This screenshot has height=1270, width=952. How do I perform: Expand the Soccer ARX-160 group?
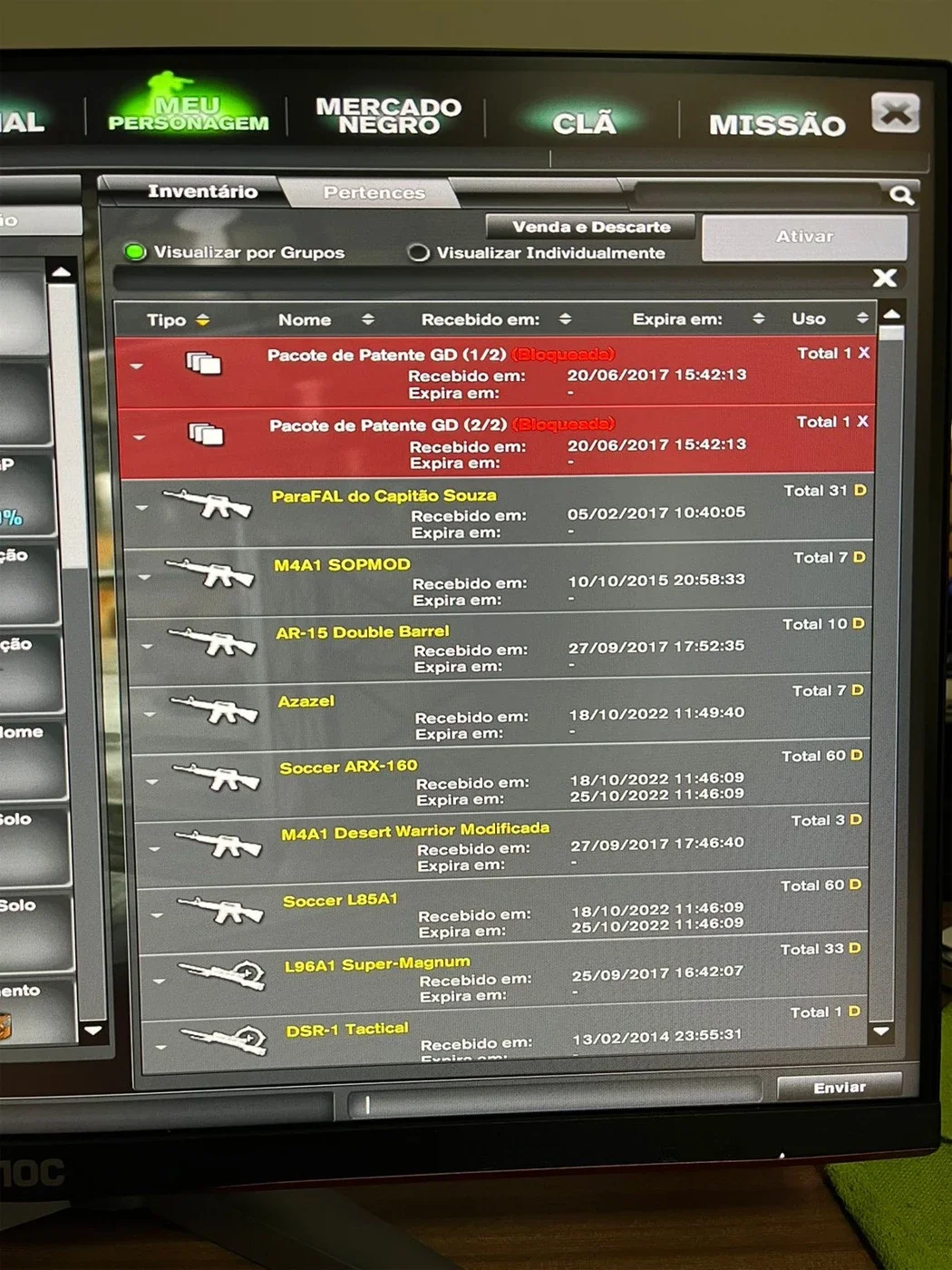pos(152,781)
